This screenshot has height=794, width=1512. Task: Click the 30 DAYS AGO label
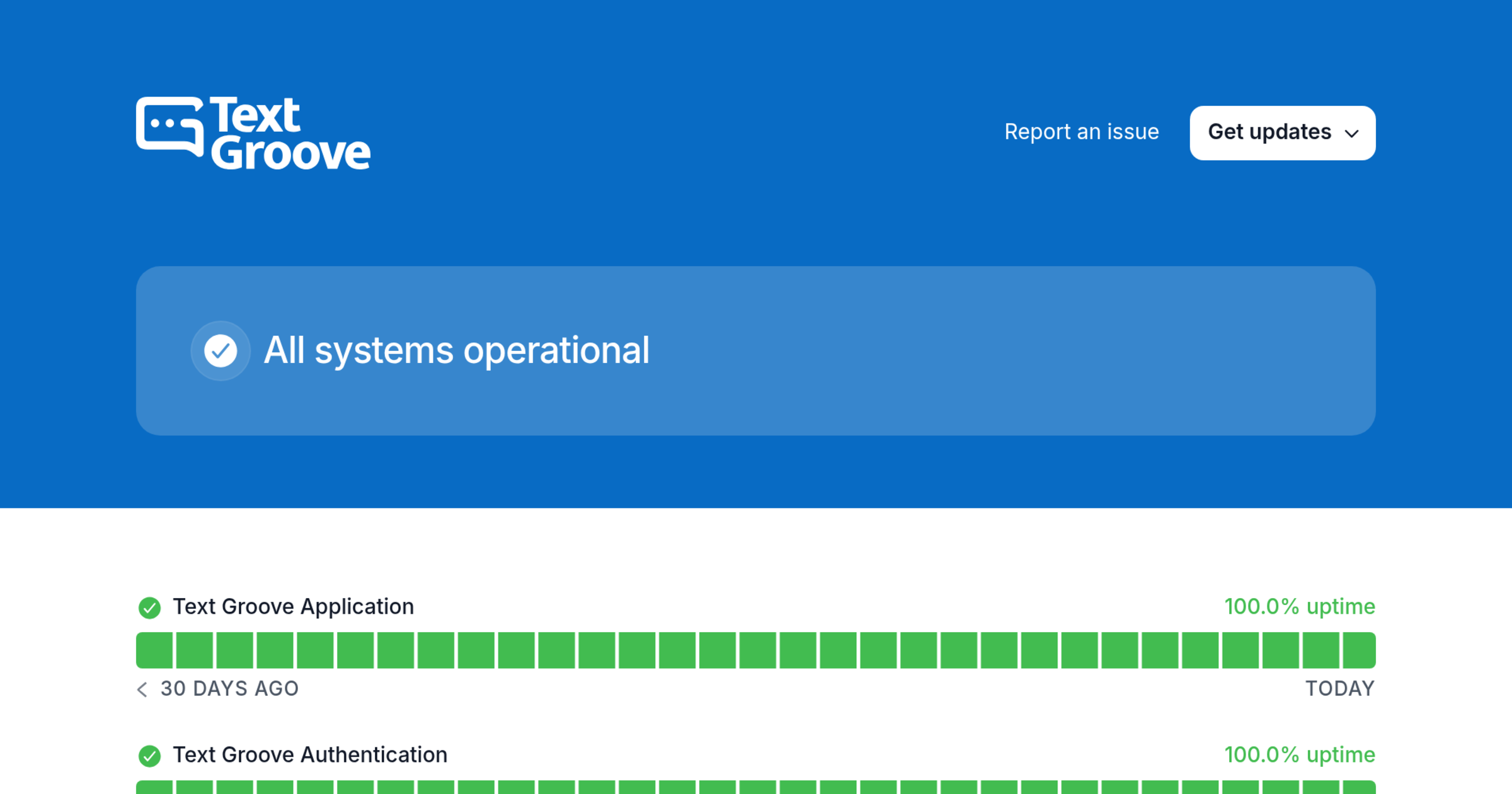point(229,689)
